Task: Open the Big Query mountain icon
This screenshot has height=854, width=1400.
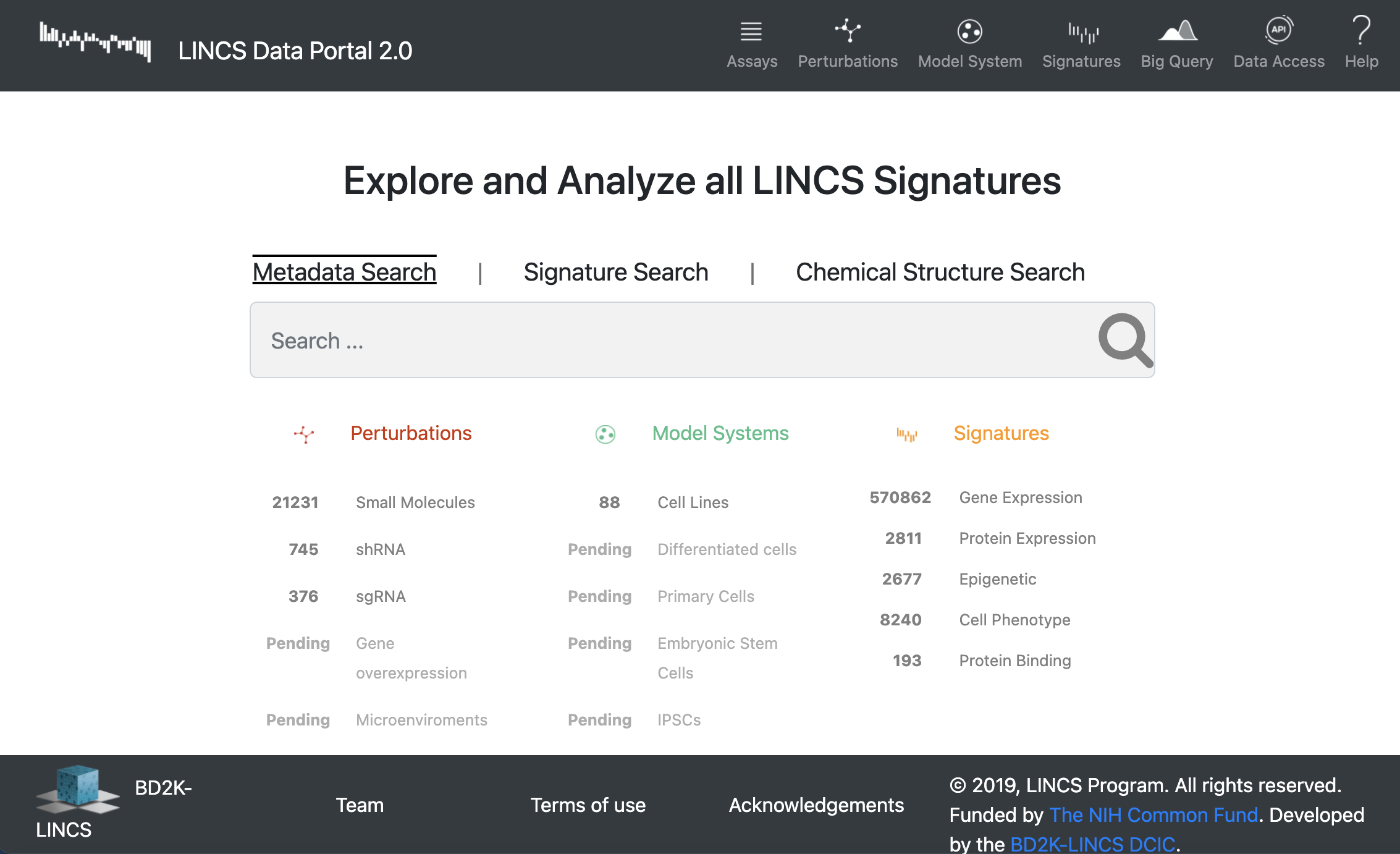Action: click(1178, 30)
